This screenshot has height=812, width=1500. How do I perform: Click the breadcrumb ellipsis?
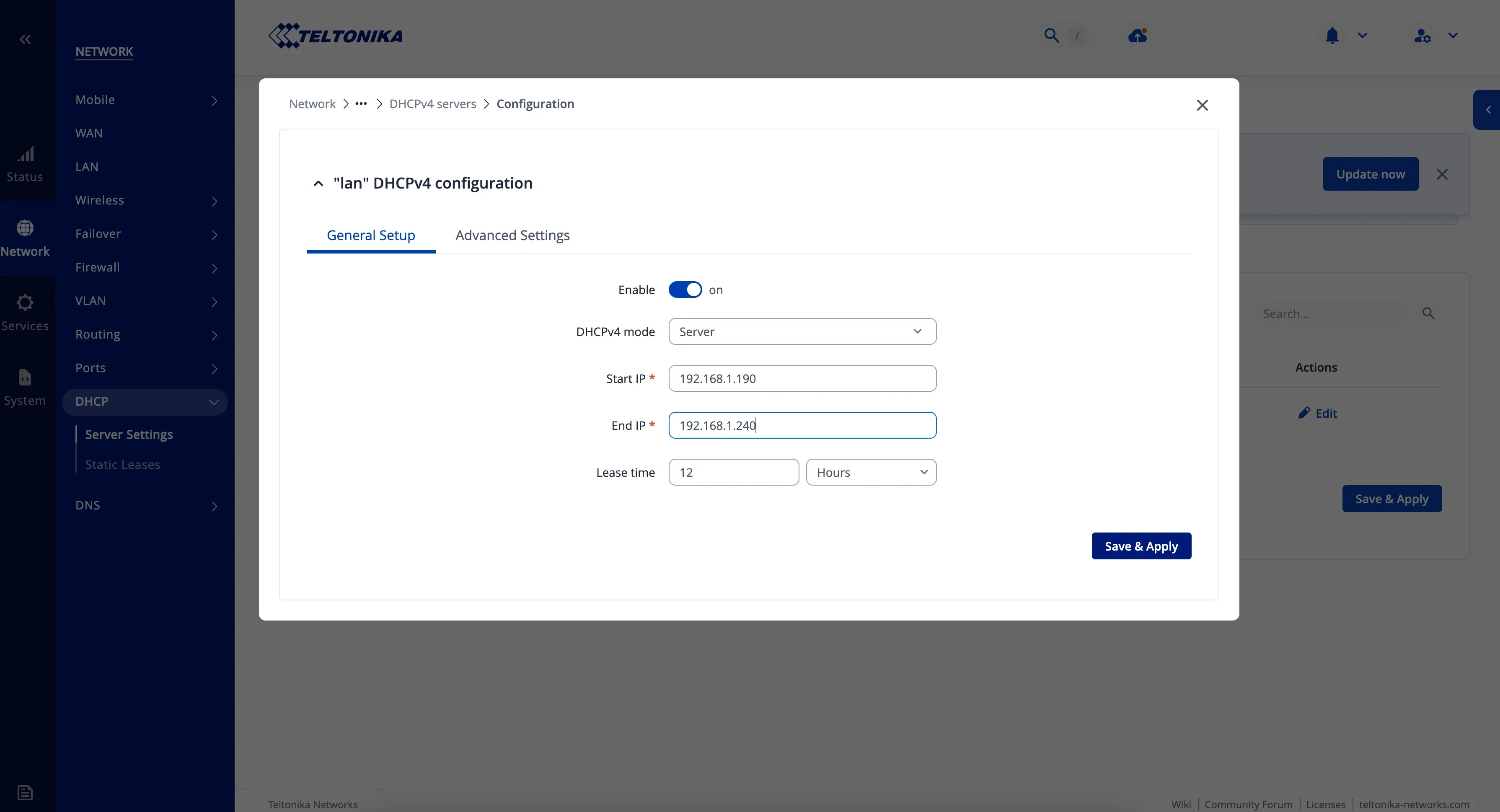[x=361, y=103]
